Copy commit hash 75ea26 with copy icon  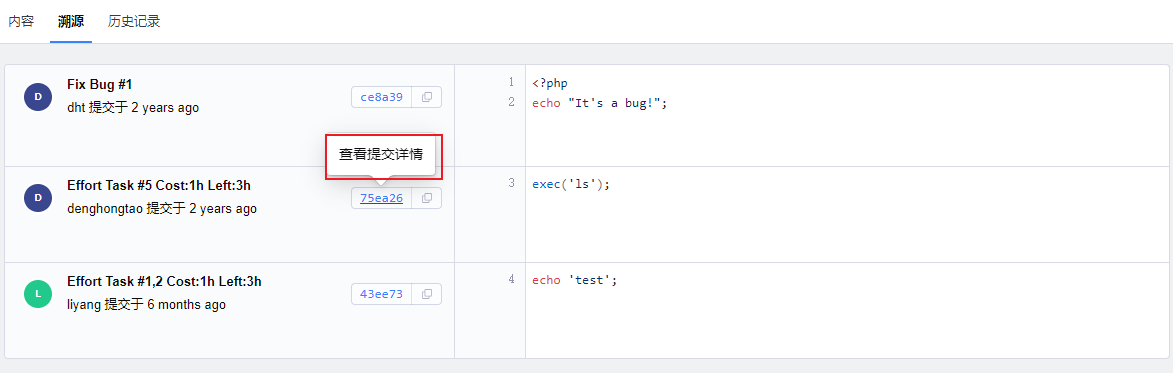coord(426,198)
